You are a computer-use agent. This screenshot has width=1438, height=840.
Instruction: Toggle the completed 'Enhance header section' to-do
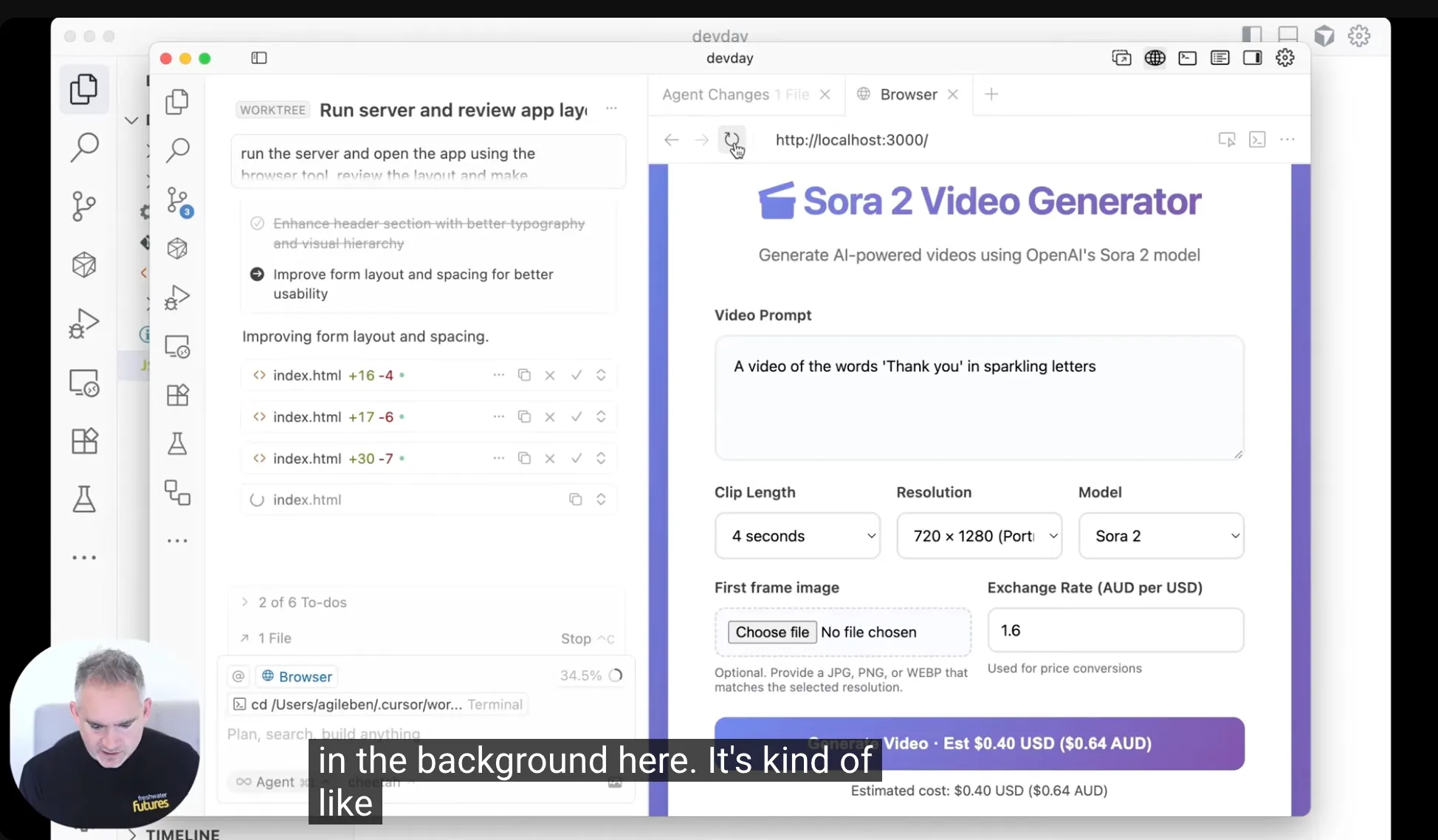click(257, 223)
